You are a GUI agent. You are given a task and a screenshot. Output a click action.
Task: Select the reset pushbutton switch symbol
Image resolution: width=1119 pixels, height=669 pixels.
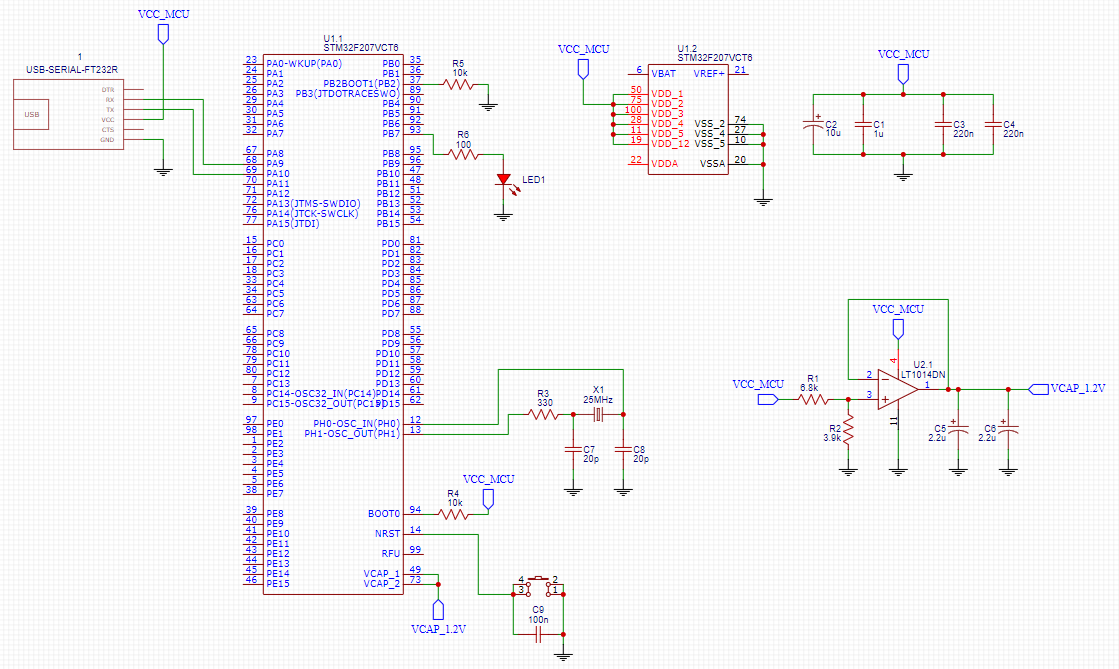pyautogui.click(x=538, y=587)
